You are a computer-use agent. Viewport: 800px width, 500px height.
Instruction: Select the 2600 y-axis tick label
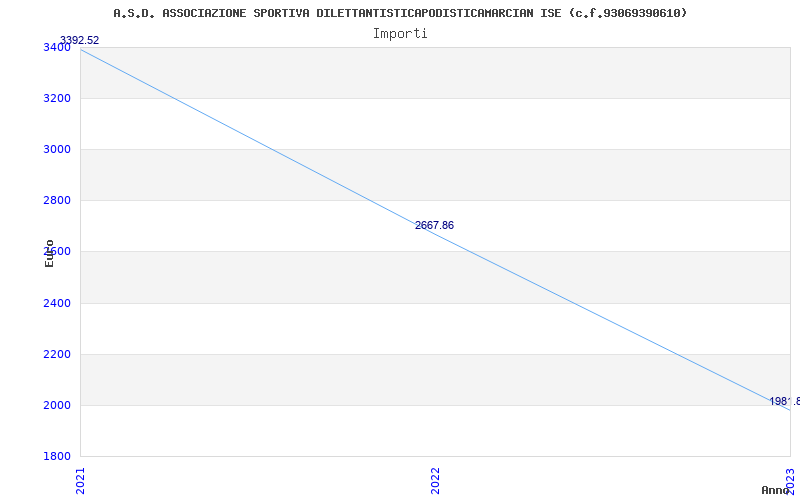pos(57,252)
